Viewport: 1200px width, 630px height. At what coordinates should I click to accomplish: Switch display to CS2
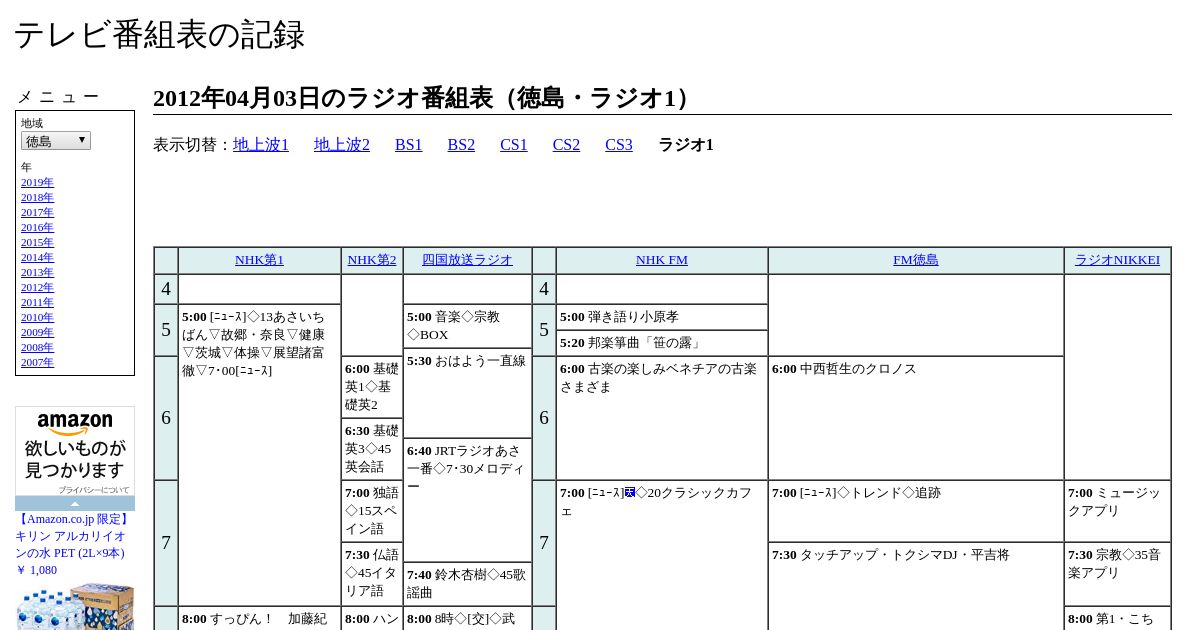click(x=566, y=145)
